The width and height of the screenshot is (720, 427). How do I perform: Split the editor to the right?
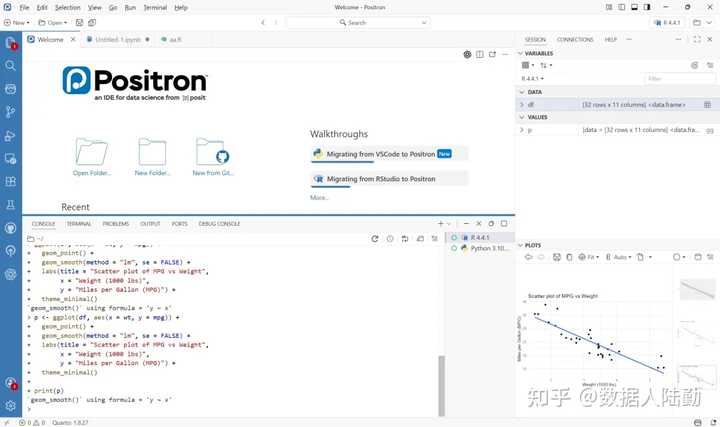[x=479, y=54]
